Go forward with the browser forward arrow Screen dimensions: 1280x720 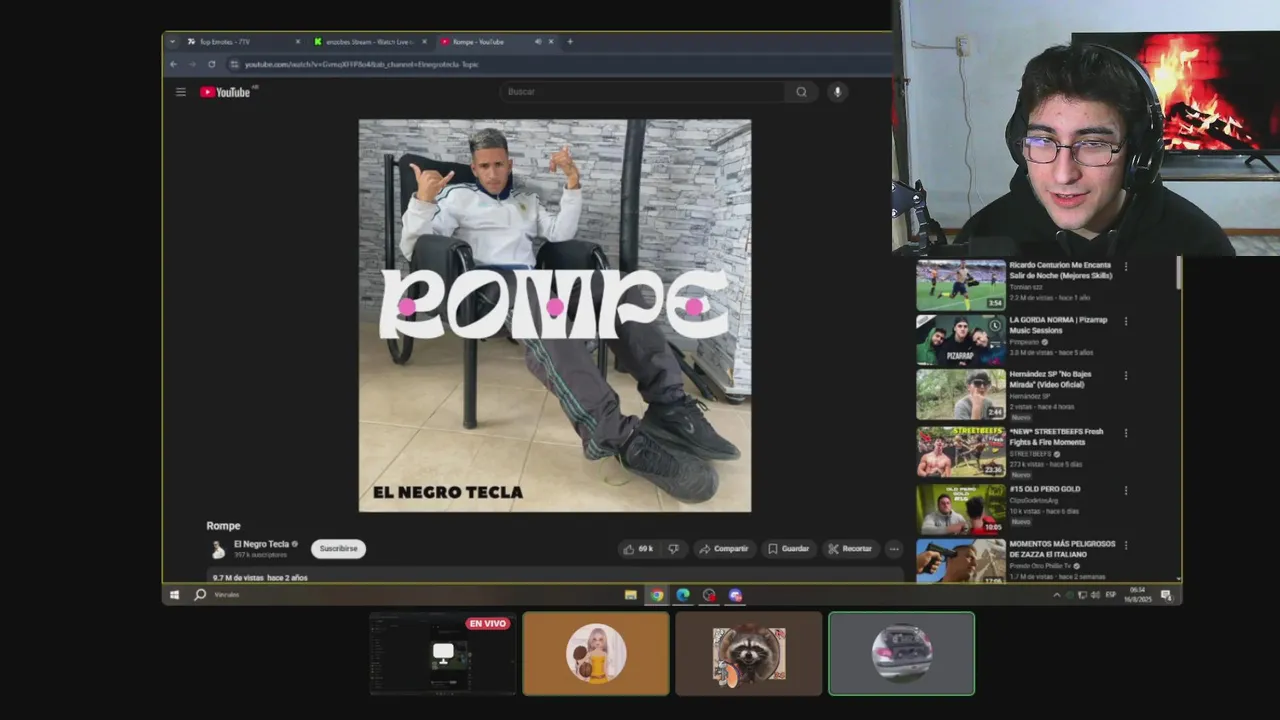192,64
